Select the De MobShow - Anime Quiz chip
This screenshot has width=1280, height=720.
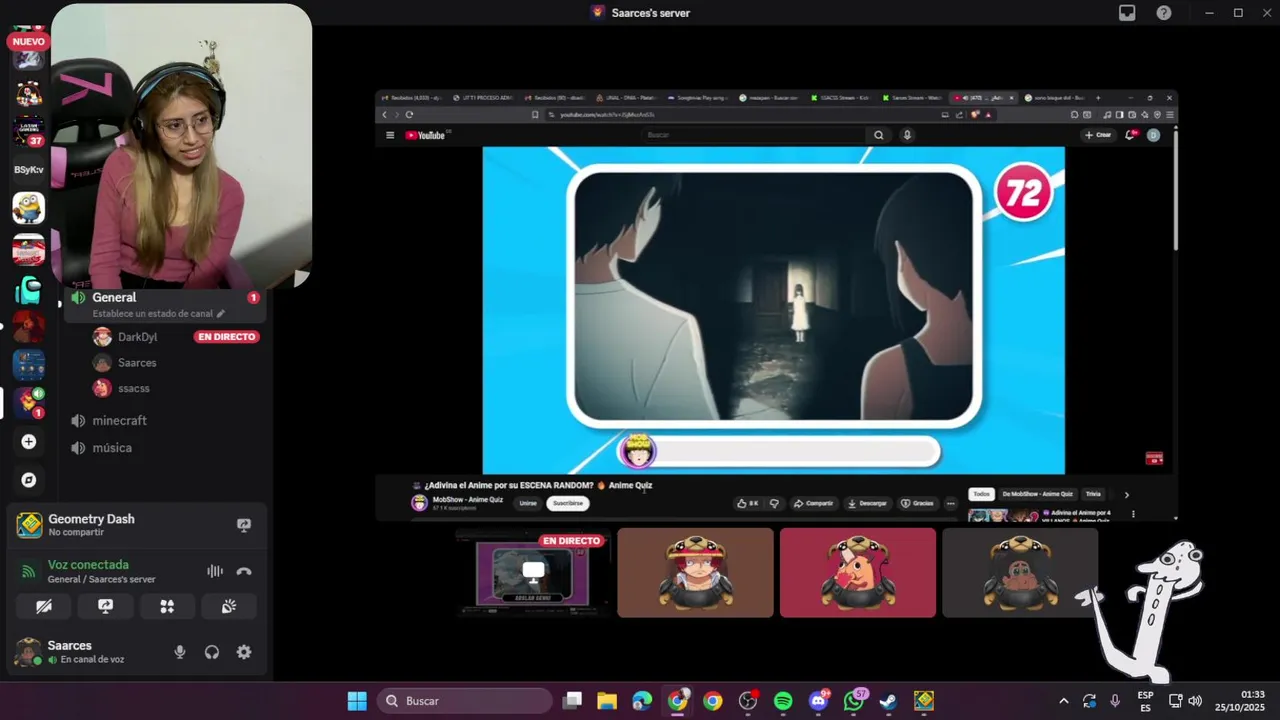click(x=1038, y=494)
